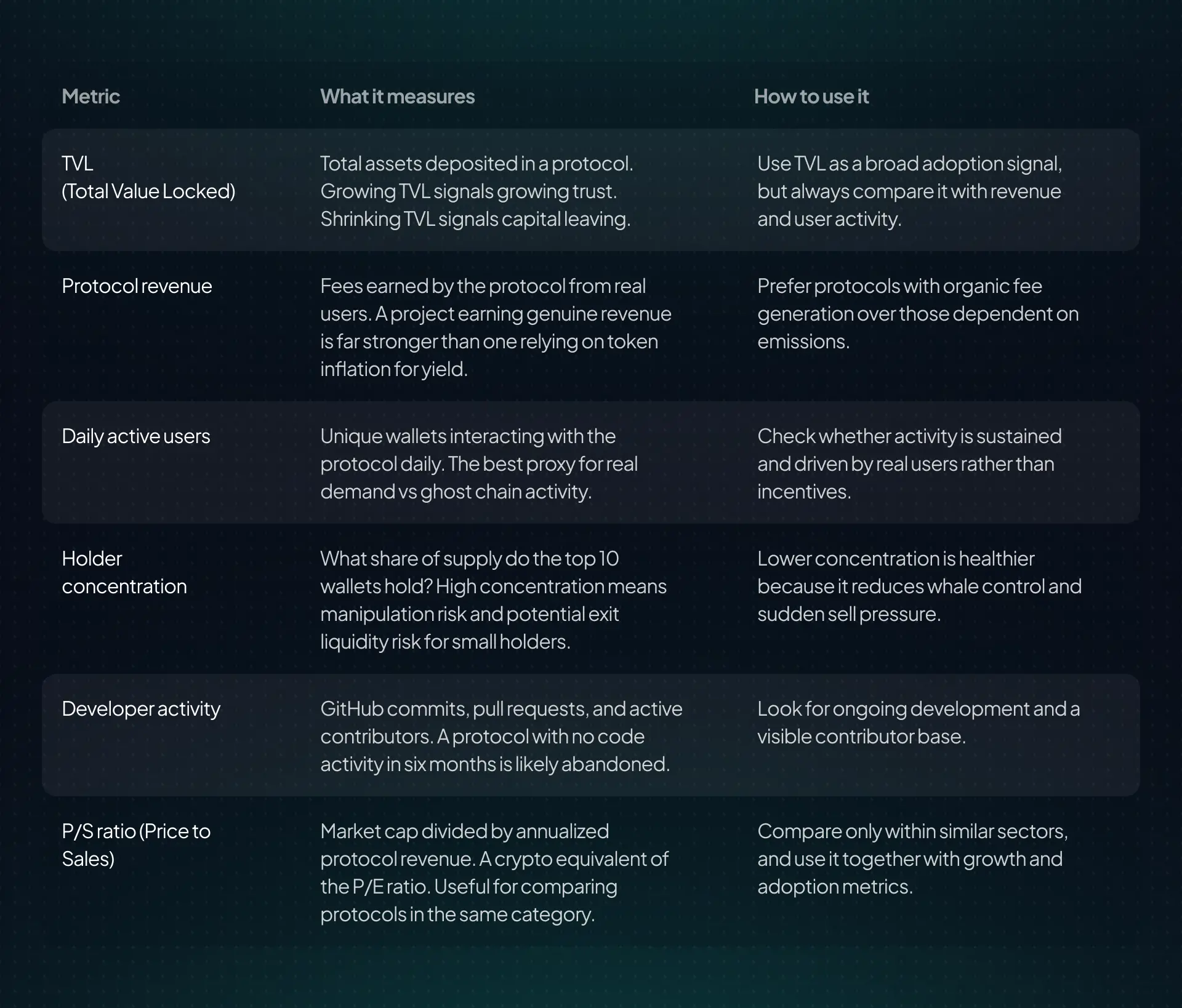Click the 'Check whether activity is sustained' text
The width and height of the screenshot is (1182, 1008).
click(909, 464)
